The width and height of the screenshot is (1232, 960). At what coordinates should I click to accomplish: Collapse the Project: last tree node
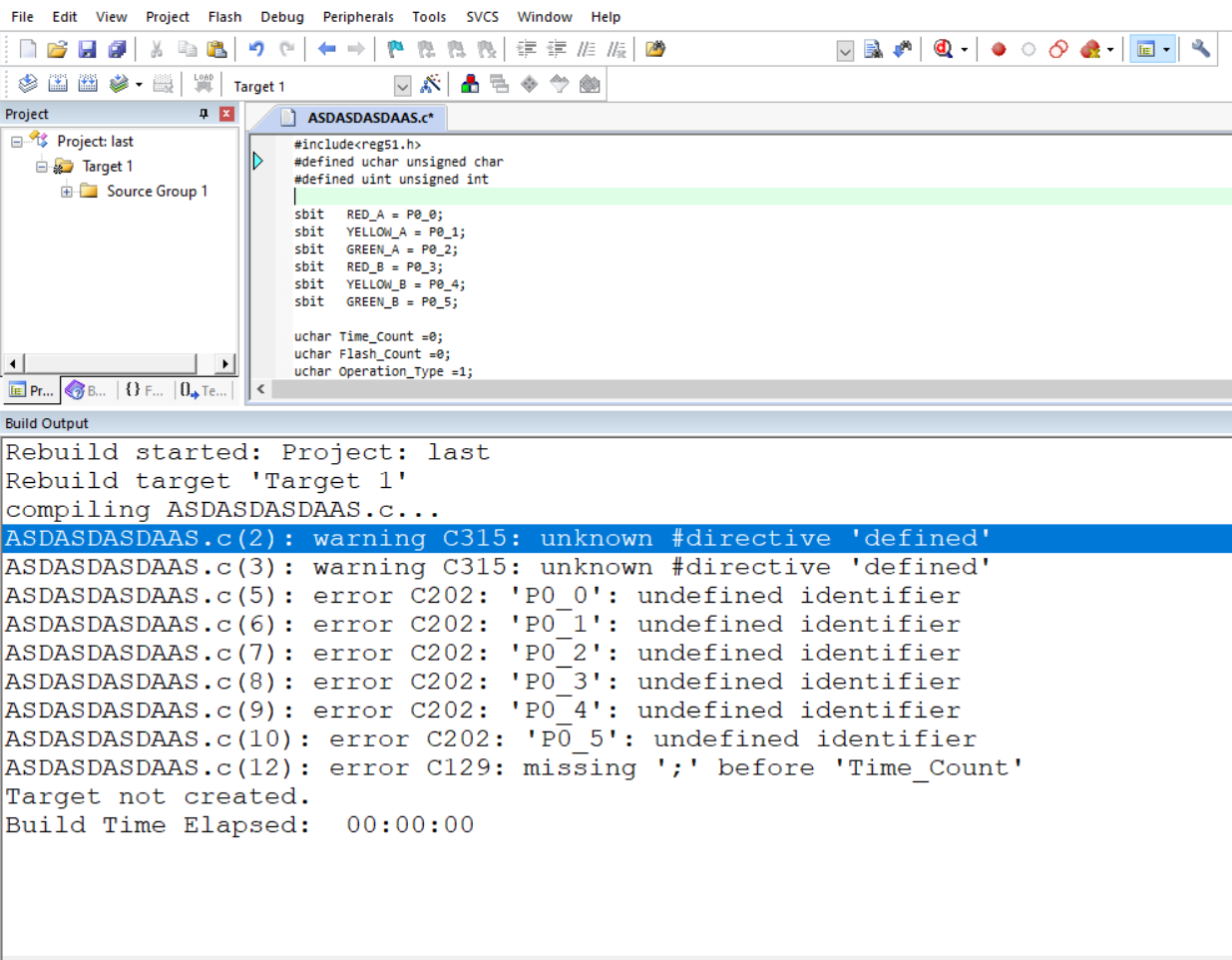16,142
